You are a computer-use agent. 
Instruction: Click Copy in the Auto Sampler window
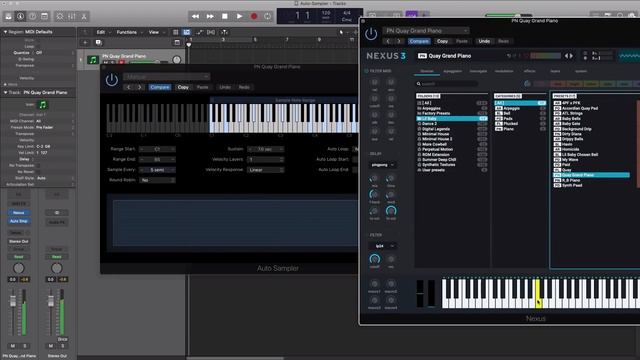click(x=183, y=87)
